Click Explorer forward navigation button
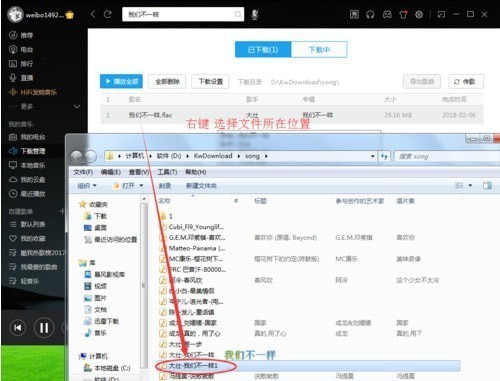This screenshot has width=500, height=381. [90, 156]
